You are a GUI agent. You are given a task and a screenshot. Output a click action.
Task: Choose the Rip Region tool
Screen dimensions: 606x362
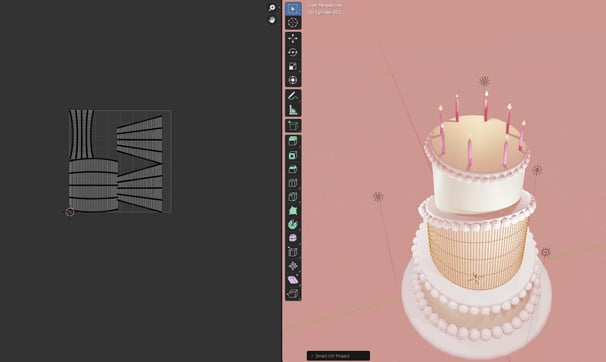pos(293,294)
